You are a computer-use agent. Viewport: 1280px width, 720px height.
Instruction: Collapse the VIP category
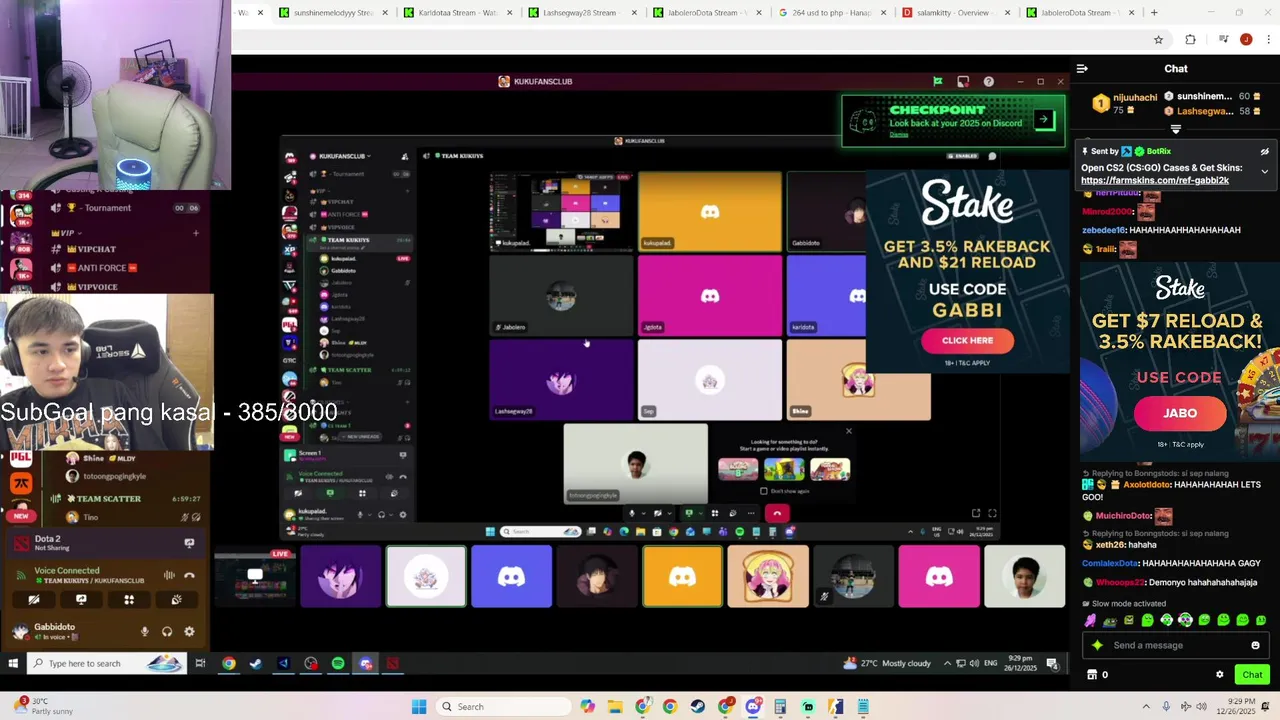pyautogui.click(x=66, y=232)
